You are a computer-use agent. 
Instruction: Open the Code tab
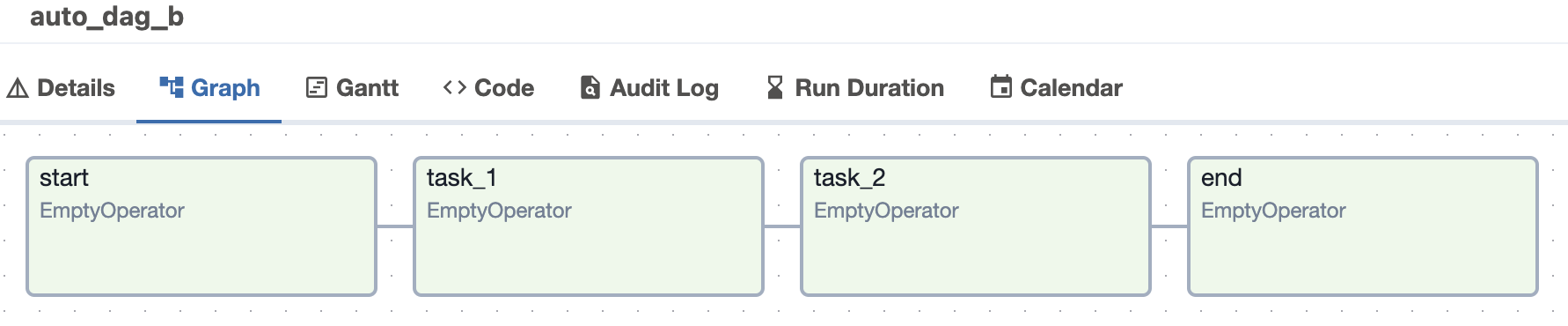tap(488, 88)
